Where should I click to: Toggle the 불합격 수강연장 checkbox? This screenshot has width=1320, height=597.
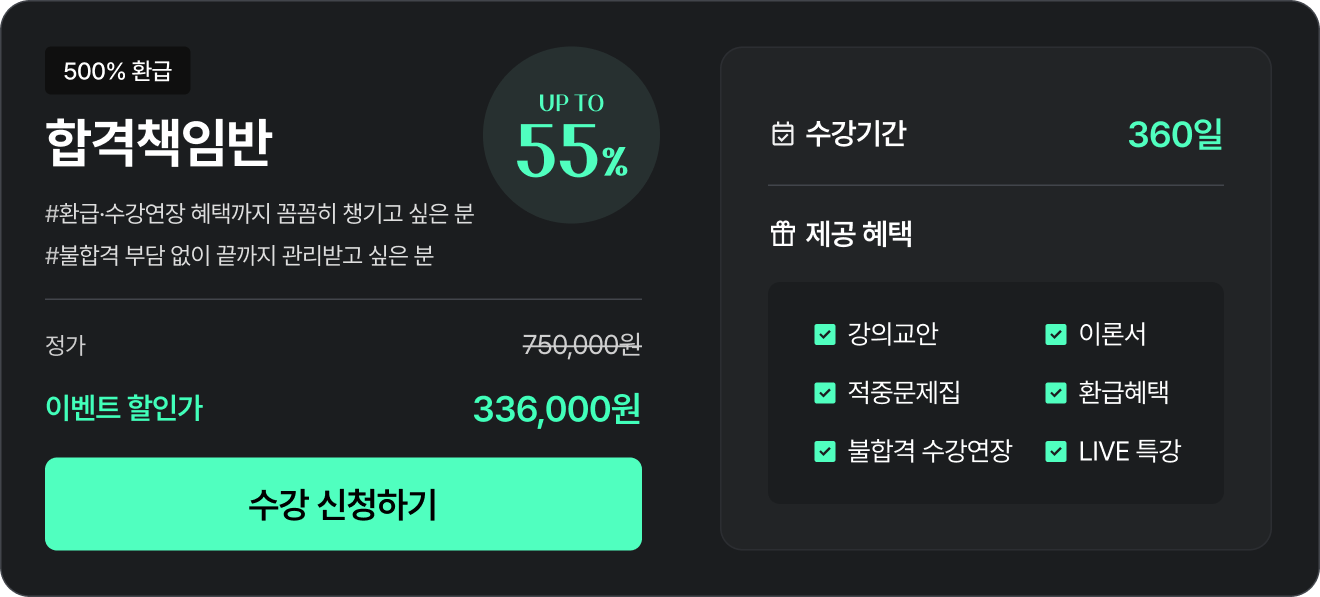coord(825,451)
